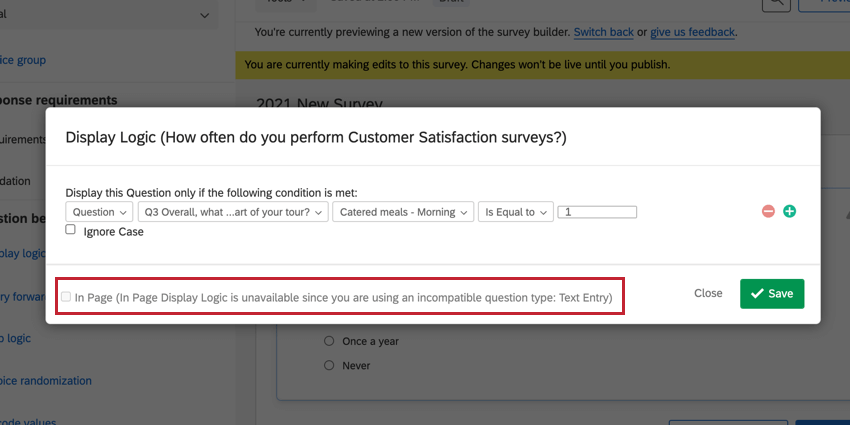The width and height of the screenshot is (850, 425).
Task: Open the 'Question' condition type dropdown
Action: pos(99,212)
